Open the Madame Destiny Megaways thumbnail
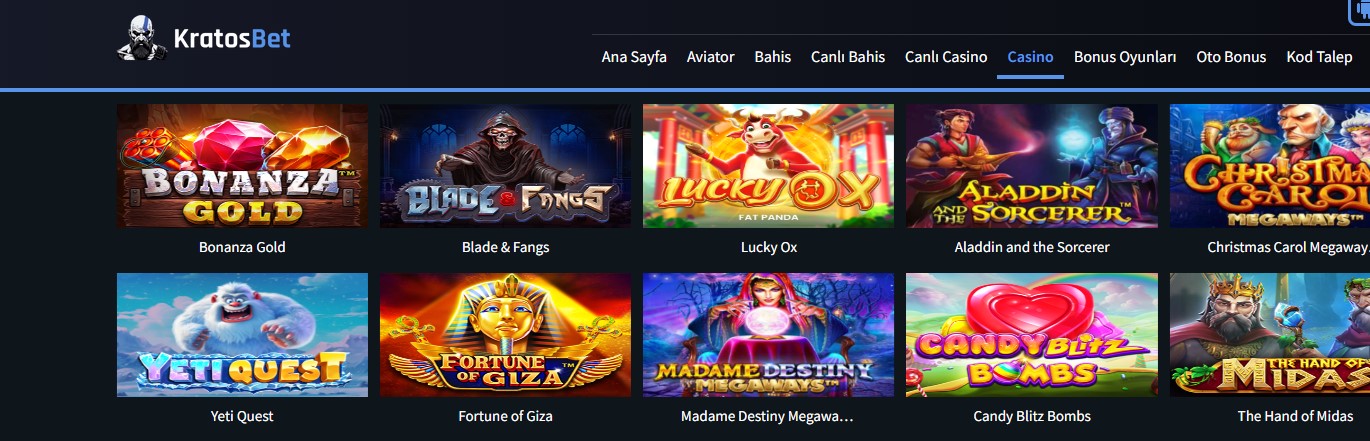 tap(768, 335)
